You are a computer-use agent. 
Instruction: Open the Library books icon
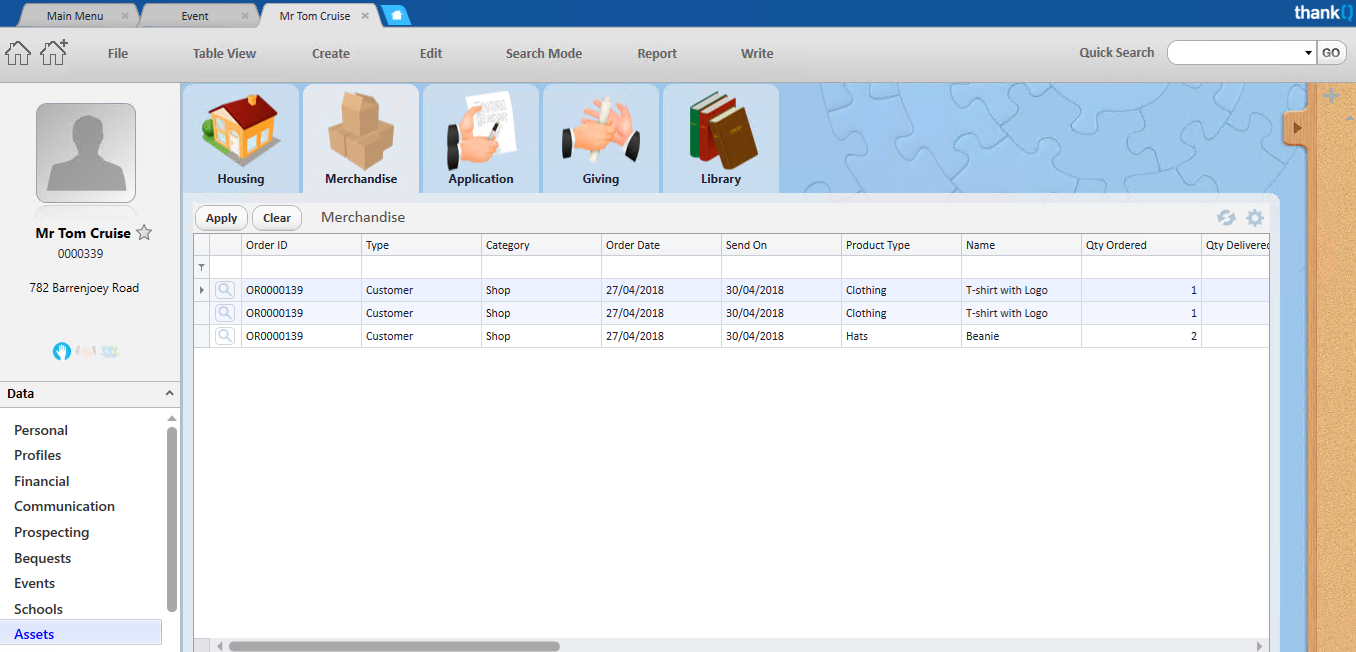[721, 131]
